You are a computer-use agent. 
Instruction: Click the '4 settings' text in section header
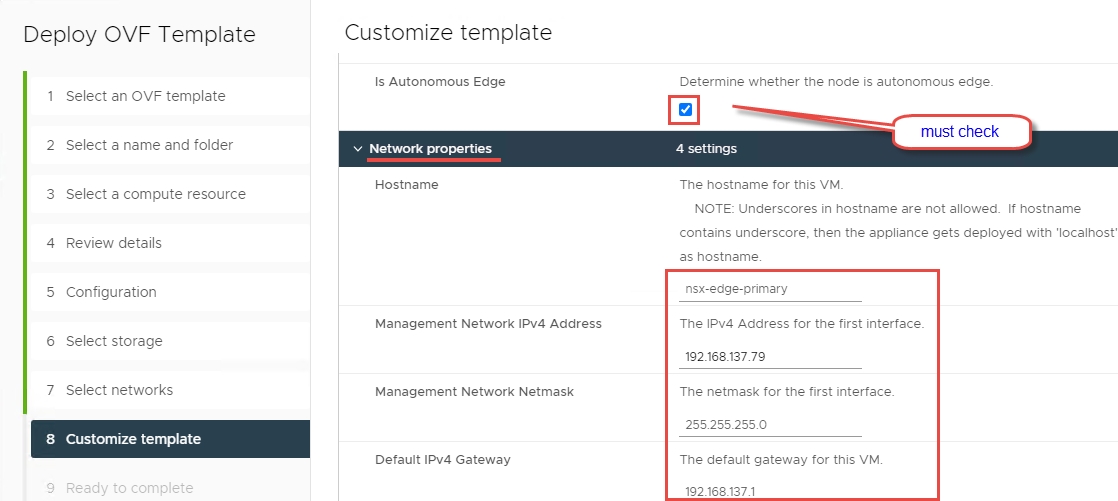coord(706,149)
